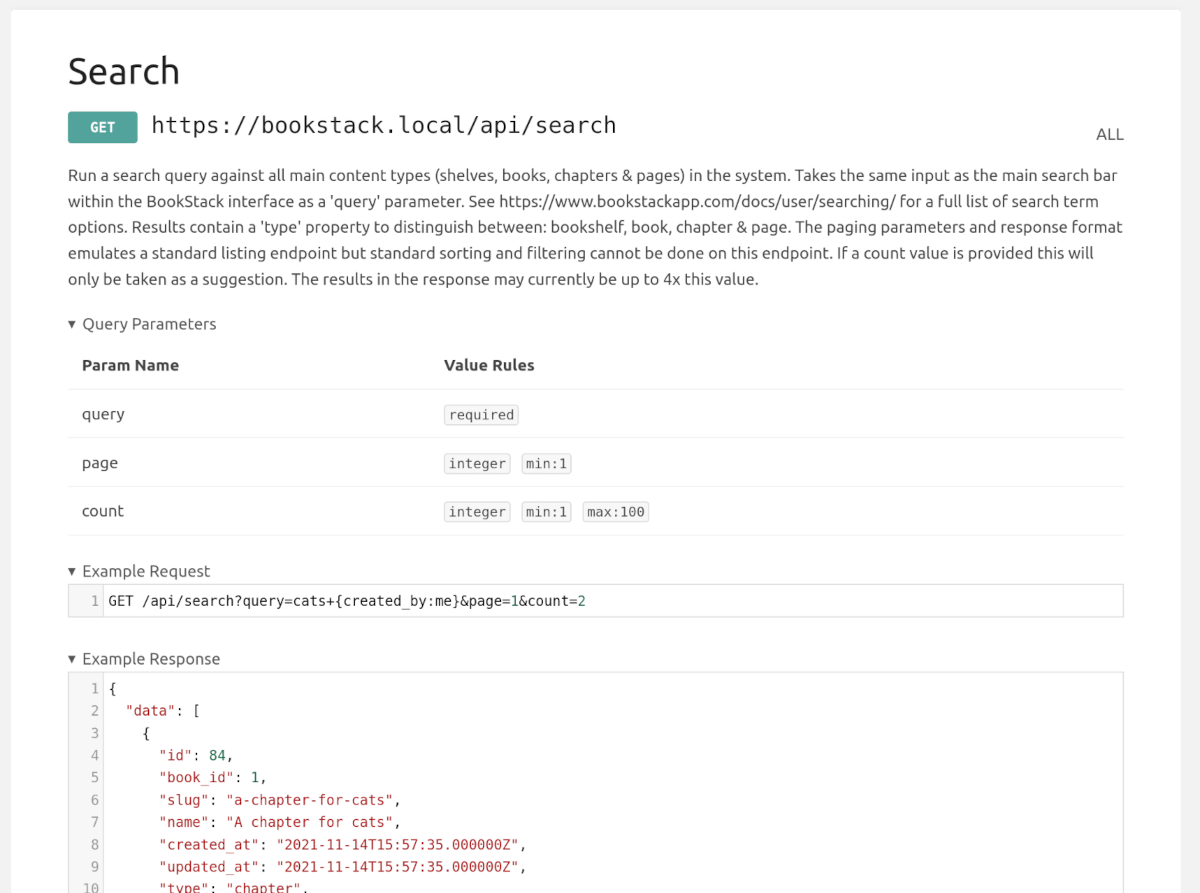The height and width of the screenshot is (893, 1200).
Task: Click the max:100 tag in count row
Action: tap(616, 512)
